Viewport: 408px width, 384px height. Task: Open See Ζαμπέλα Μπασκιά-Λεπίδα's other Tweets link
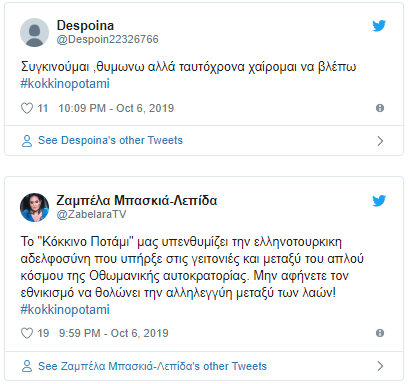(152, 366)
